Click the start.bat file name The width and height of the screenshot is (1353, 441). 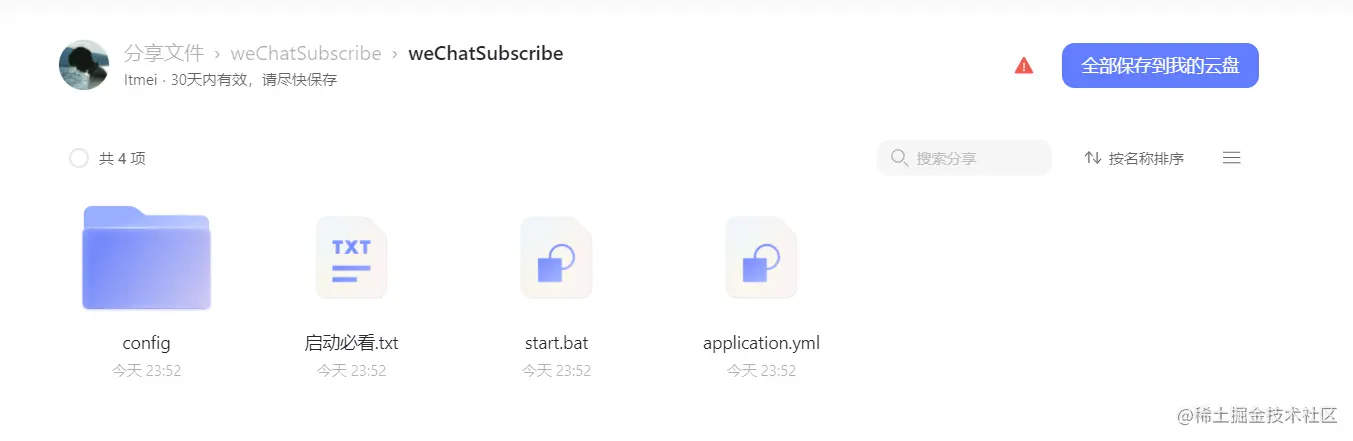557,343
